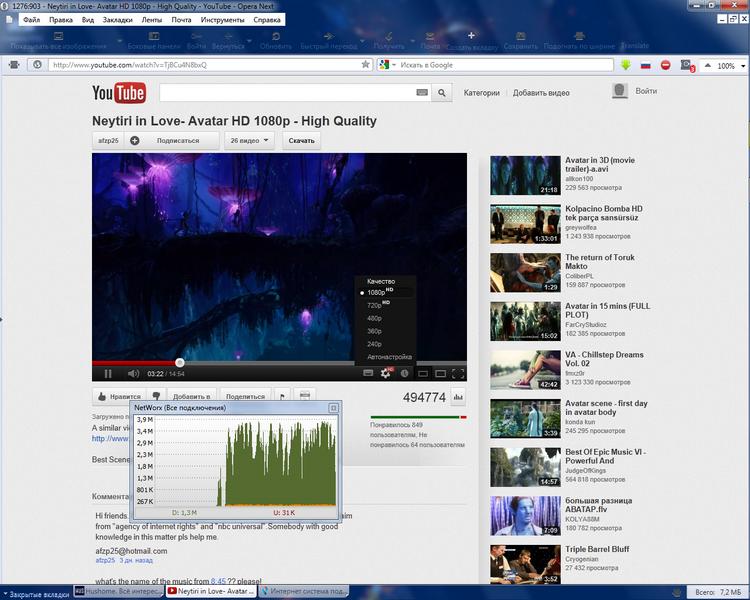This screenshot has width=750, height=600.
Task: Enter fullscreen video mode
Action: click(458, 374)
